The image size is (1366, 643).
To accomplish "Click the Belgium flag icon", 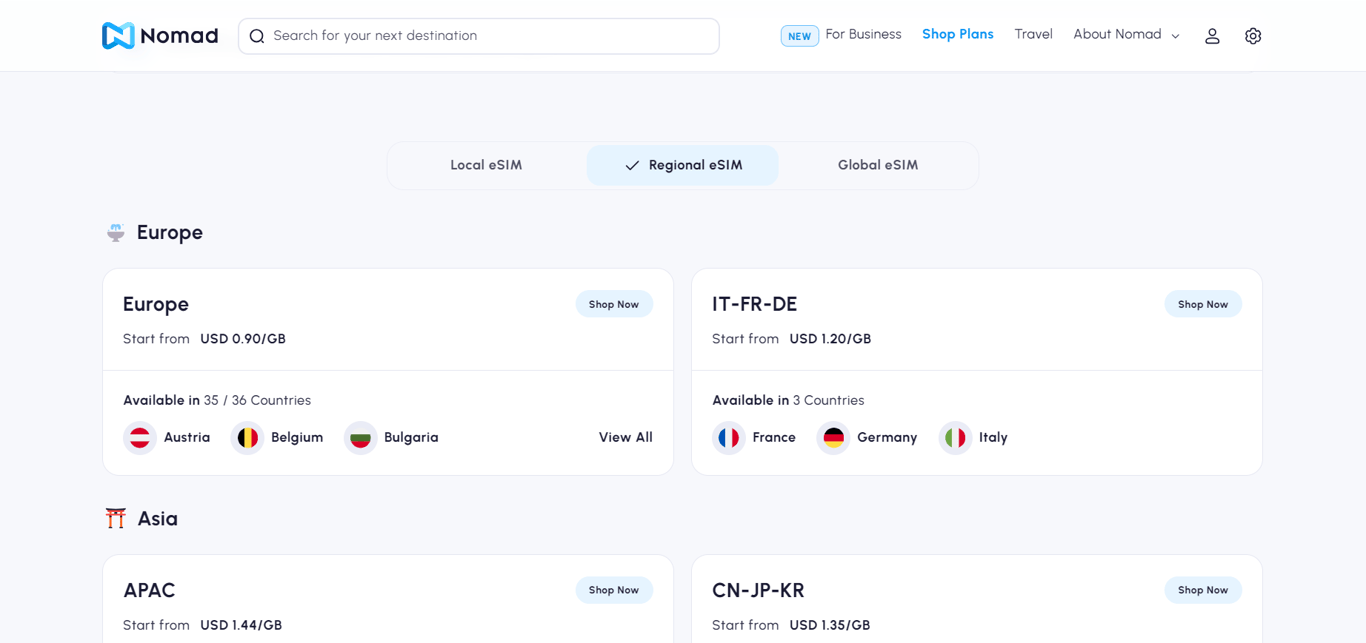I will coord(247,438).
